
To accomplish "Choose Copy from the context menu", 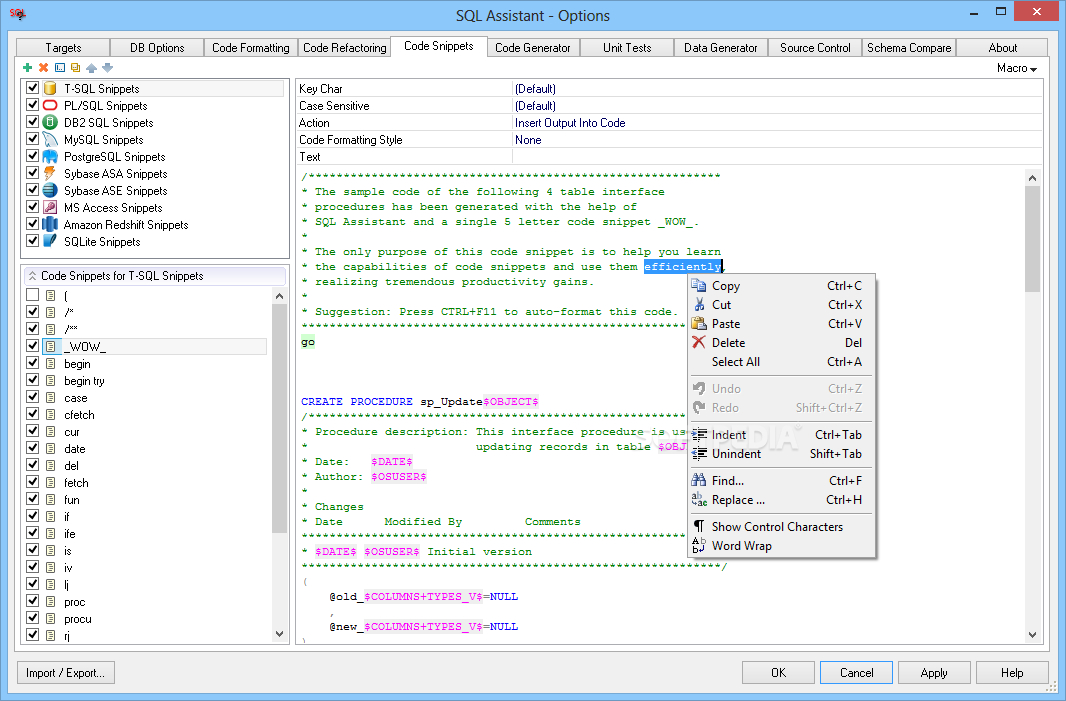I will 781,286.
